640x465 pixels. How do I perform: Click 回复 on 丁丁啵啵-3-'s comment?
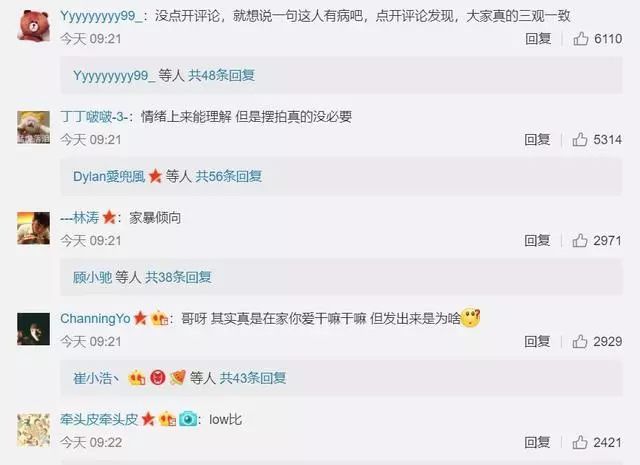(x=537, y=140)
